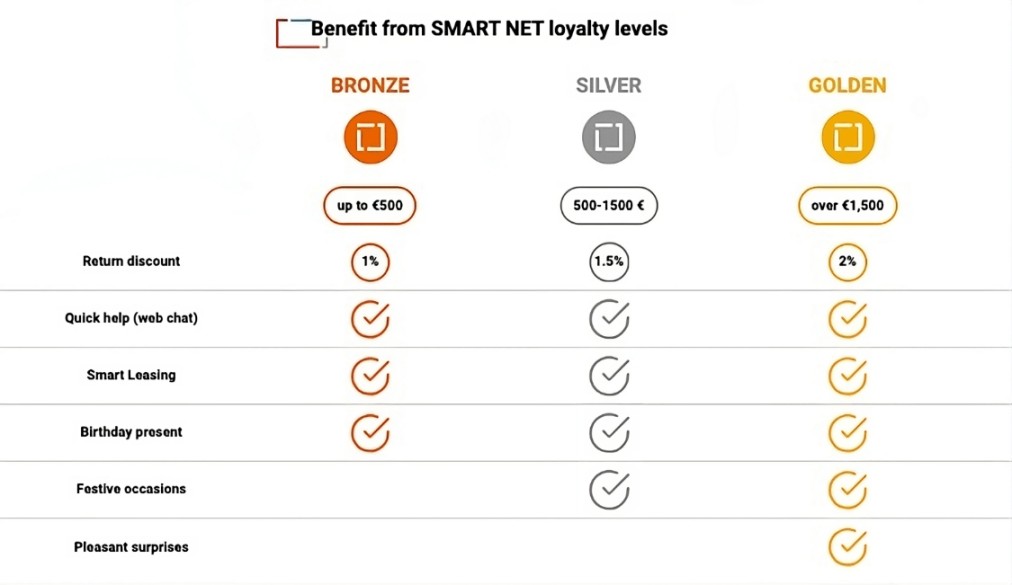The height and width of the screenshot is (585, 1012).
Task: Click Golden checkmark for Quick help row
Action: pyautogui.click(x=847, y=319)
